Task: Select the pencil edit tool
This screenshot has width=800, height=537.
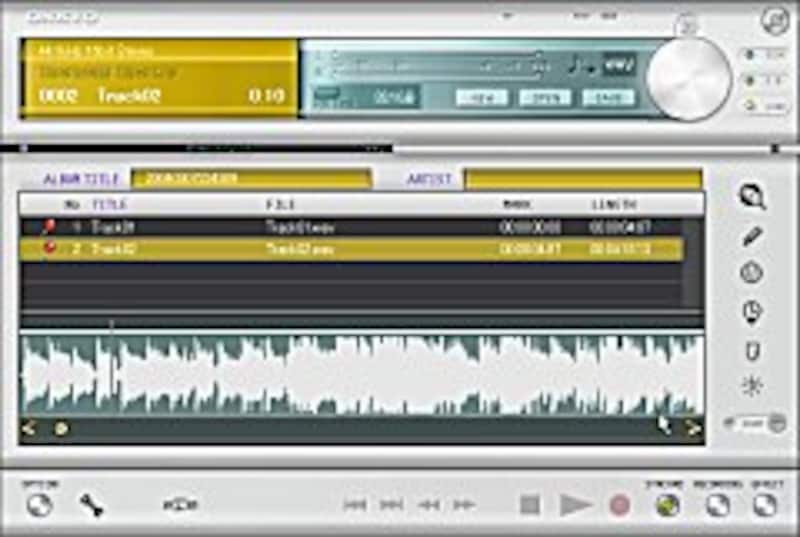Action: click(x=752, y=235)
